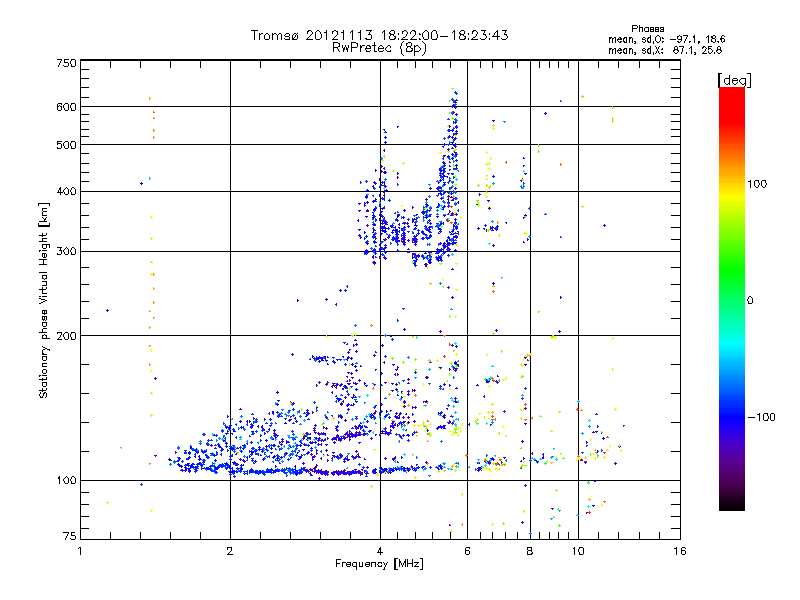800x600 pixels.
Task: Click the '[deg]' colorbar unit label
Action: point(734,80)
